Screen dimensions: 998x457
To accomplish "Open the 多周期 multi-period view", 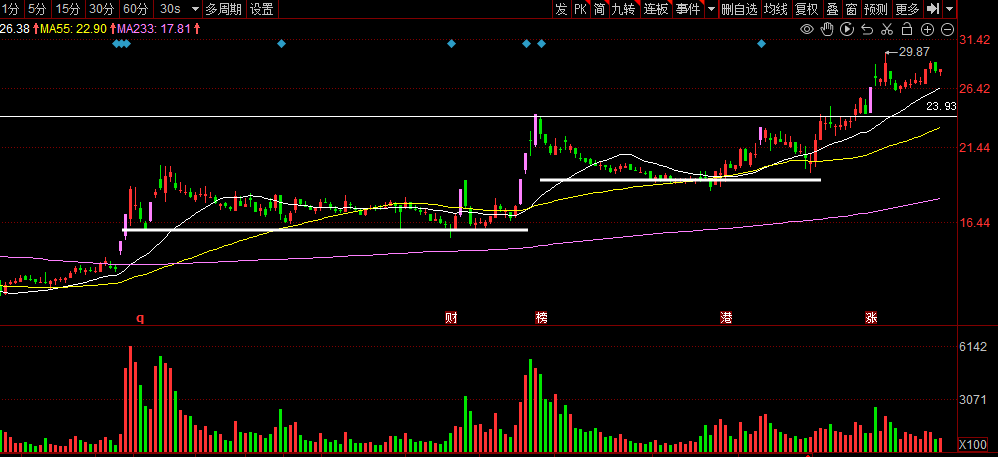I will pyautogui.click(x=223, y=9).
